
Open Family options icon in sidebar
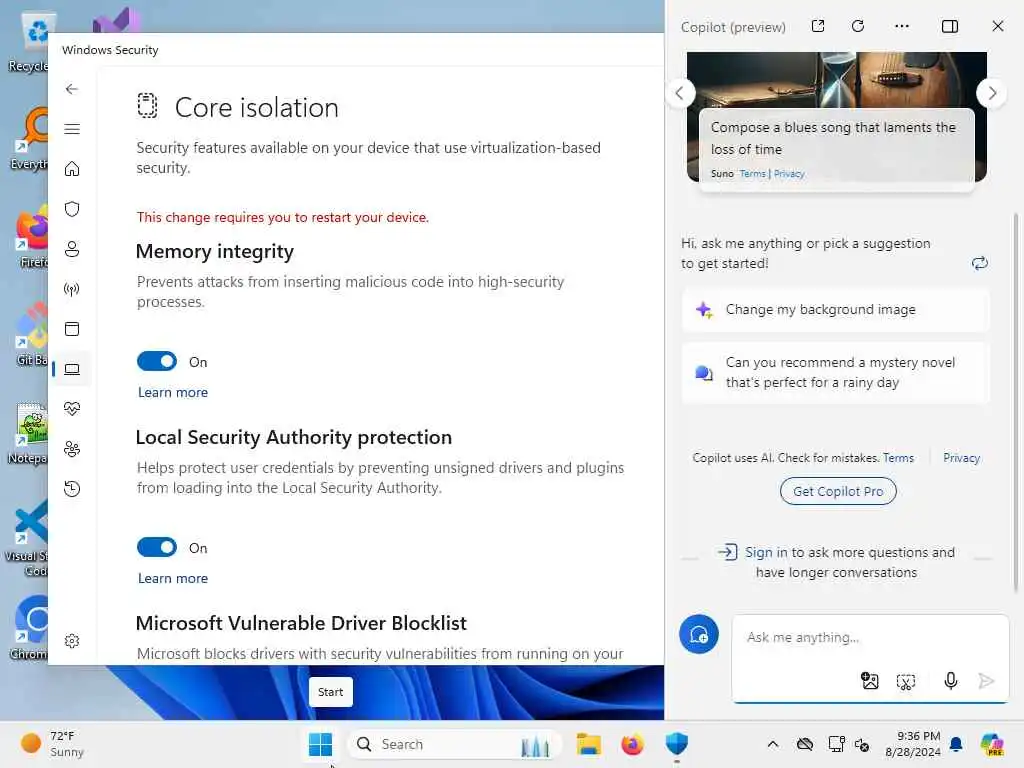[72, 449]
